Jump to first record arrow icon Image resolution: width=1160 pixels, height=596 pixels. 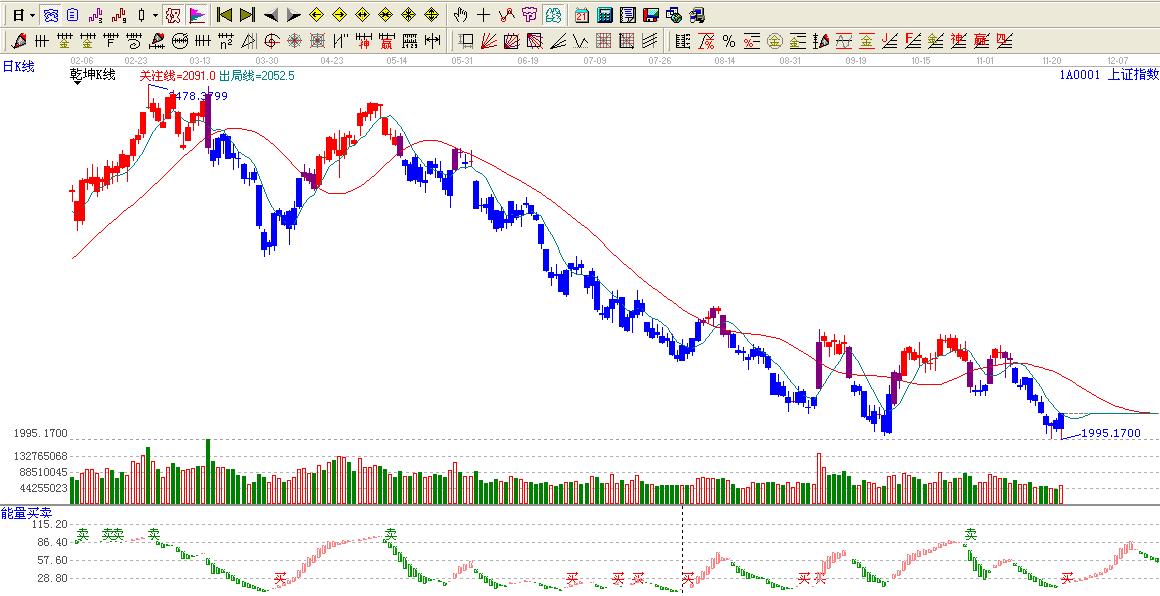click(x=224, y=15)
